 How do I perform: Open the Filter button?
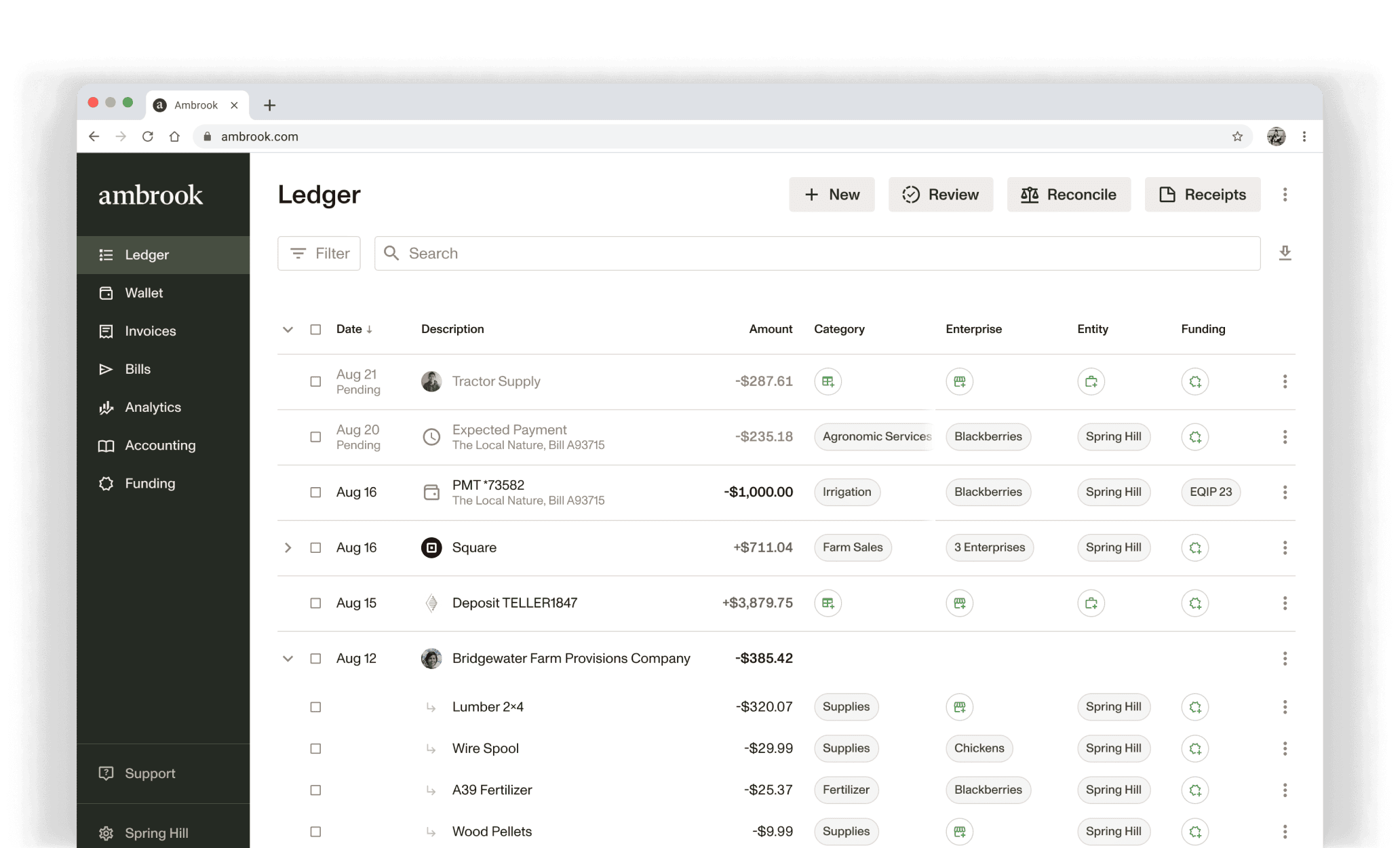(319, 253)
